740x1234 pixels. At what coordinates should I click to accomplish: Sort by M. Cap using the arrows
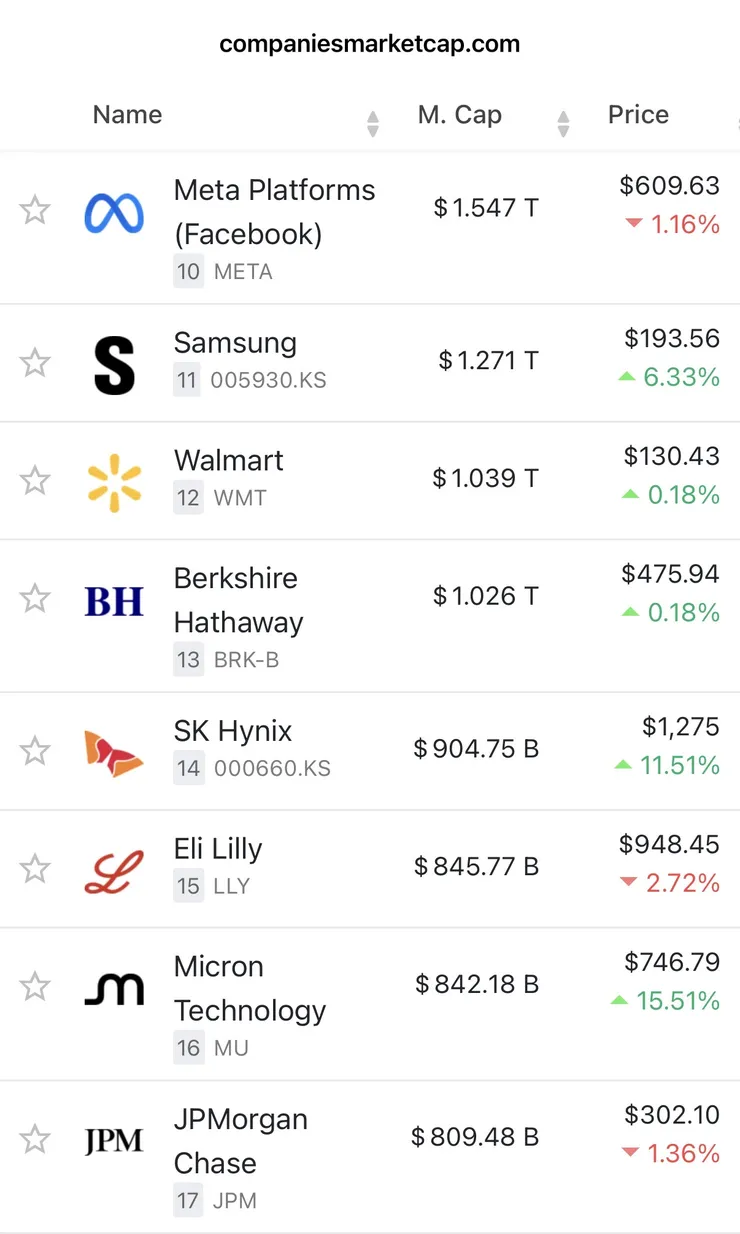[563, 124]
